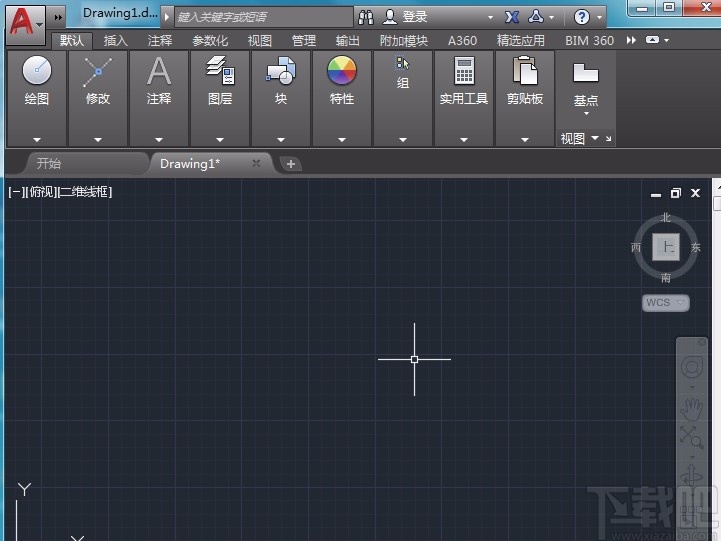The width and height of the screenshot is (721, 541).
Task: Select the Pan hand tool
Action: pos(692,409)
